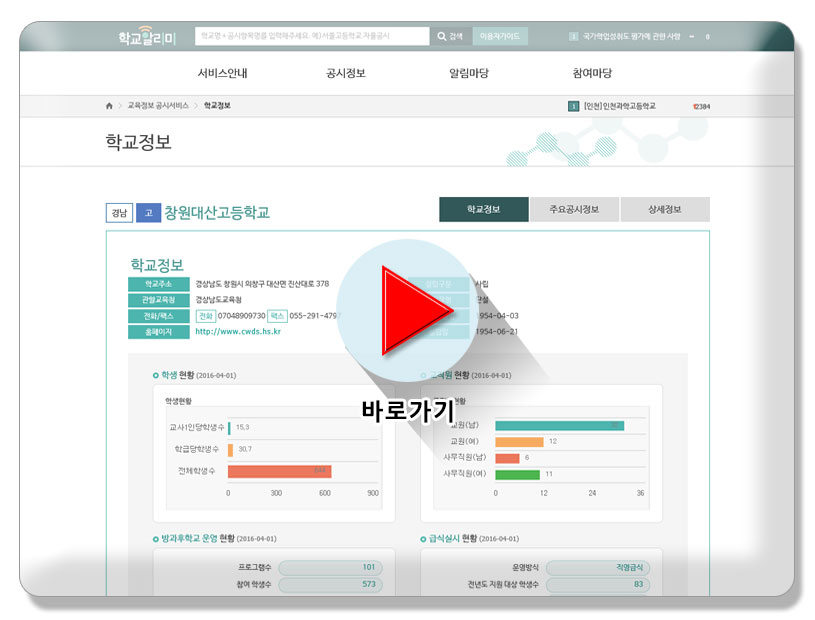Click the 교원(여) orange bar
The width and height of the screenshot is (815, 620).
pyautogui.click(x=519, y=442)
